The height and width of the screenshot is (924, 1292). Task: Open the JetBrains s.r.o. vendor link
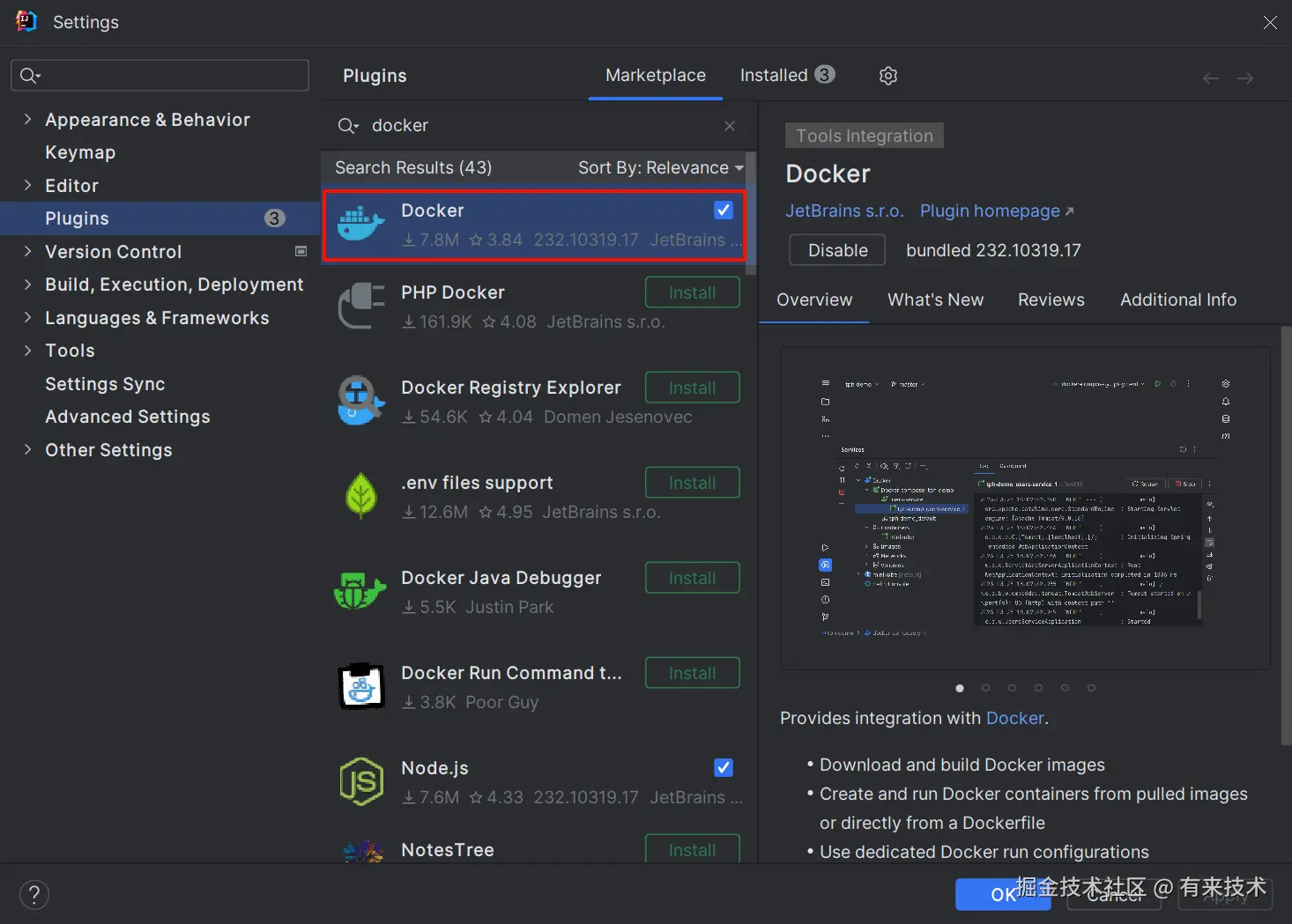click(x=844, y=211)
